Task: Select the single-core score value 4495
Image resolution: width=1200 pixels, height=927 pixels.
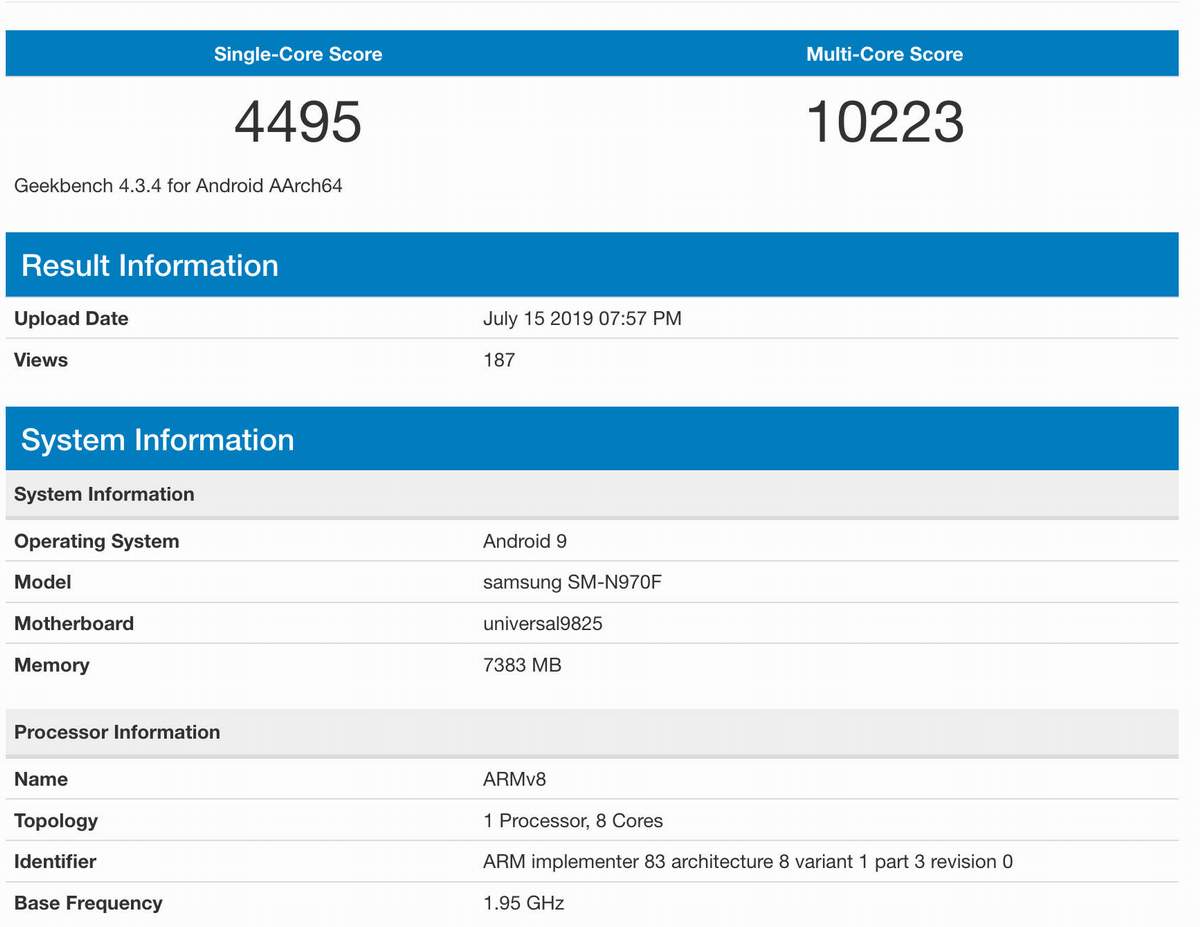Action: pos(298,122)
